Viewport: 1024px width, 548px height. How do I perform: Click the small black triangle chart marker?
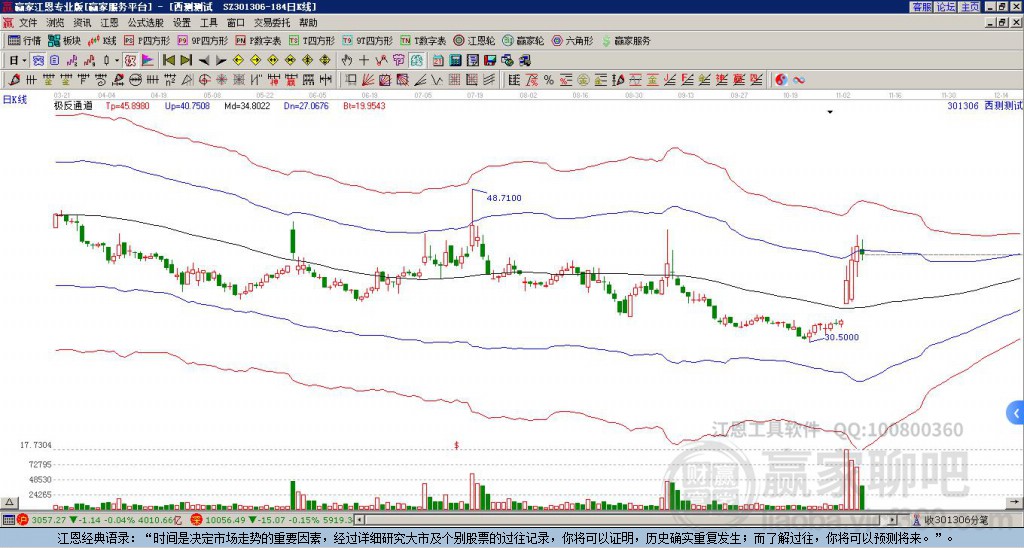pos(830,112)
